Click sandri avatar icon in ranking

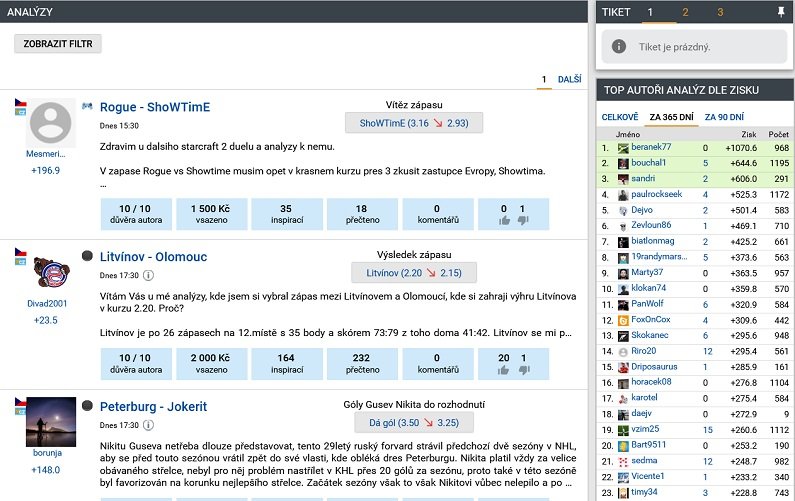[x=623, y=179]
